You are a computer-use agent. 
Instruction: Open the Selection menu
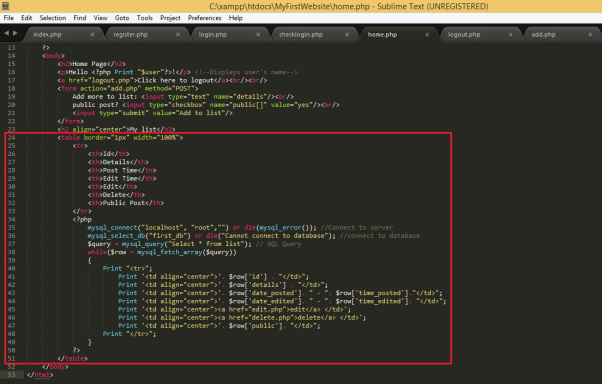(53, 18)
